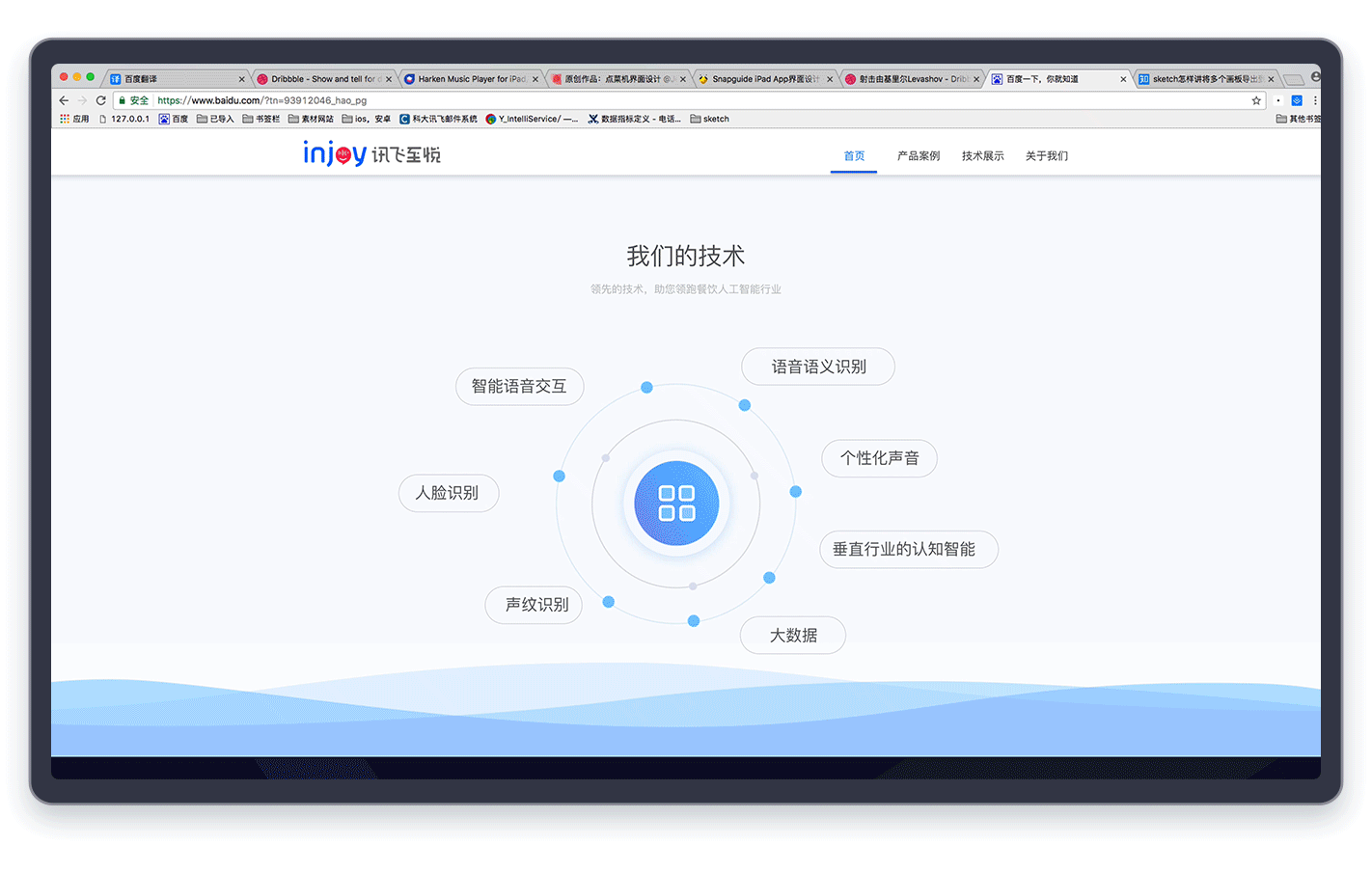Open the sketch bookmark folder

710,119
